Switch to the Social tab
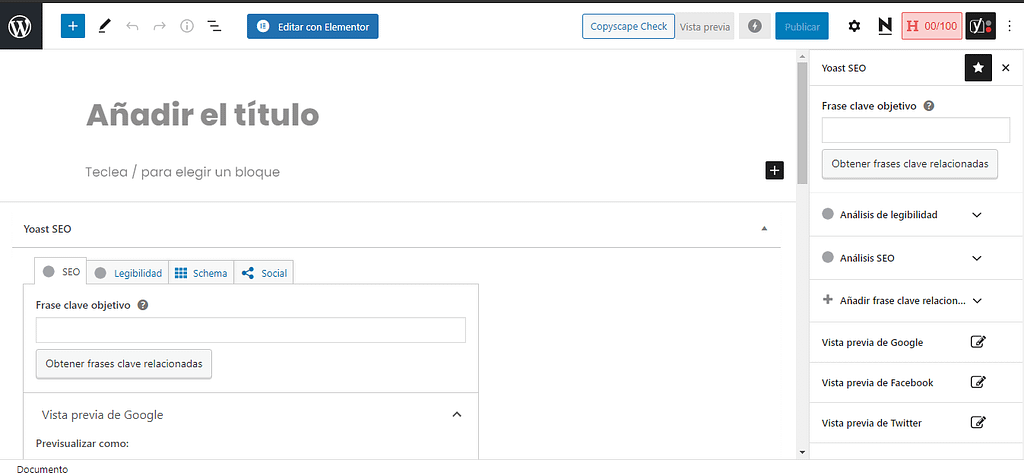The width and height of the screenshot is (1024, 476). point(264,273)
